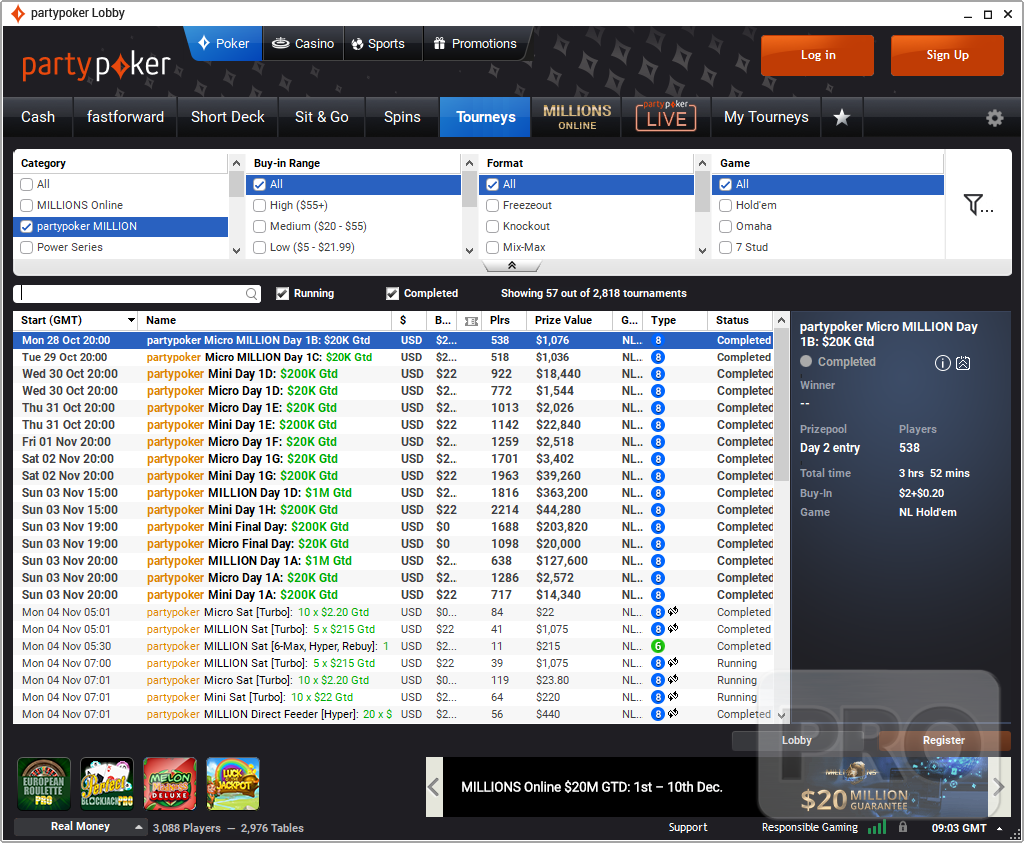The height and width of the screenshot is (843, 1024).
Task: Click the Sports ball icon
Action: click(x=357, y=44)
